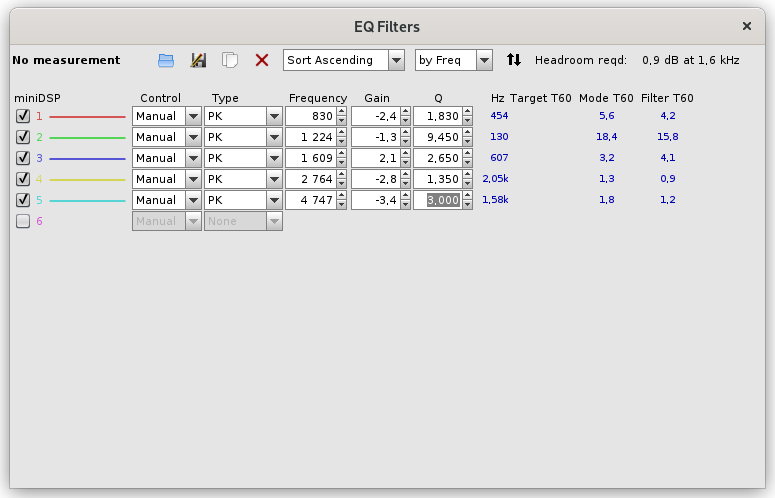Decrease filter 3 gain with down arrow

tap(406, 163)
